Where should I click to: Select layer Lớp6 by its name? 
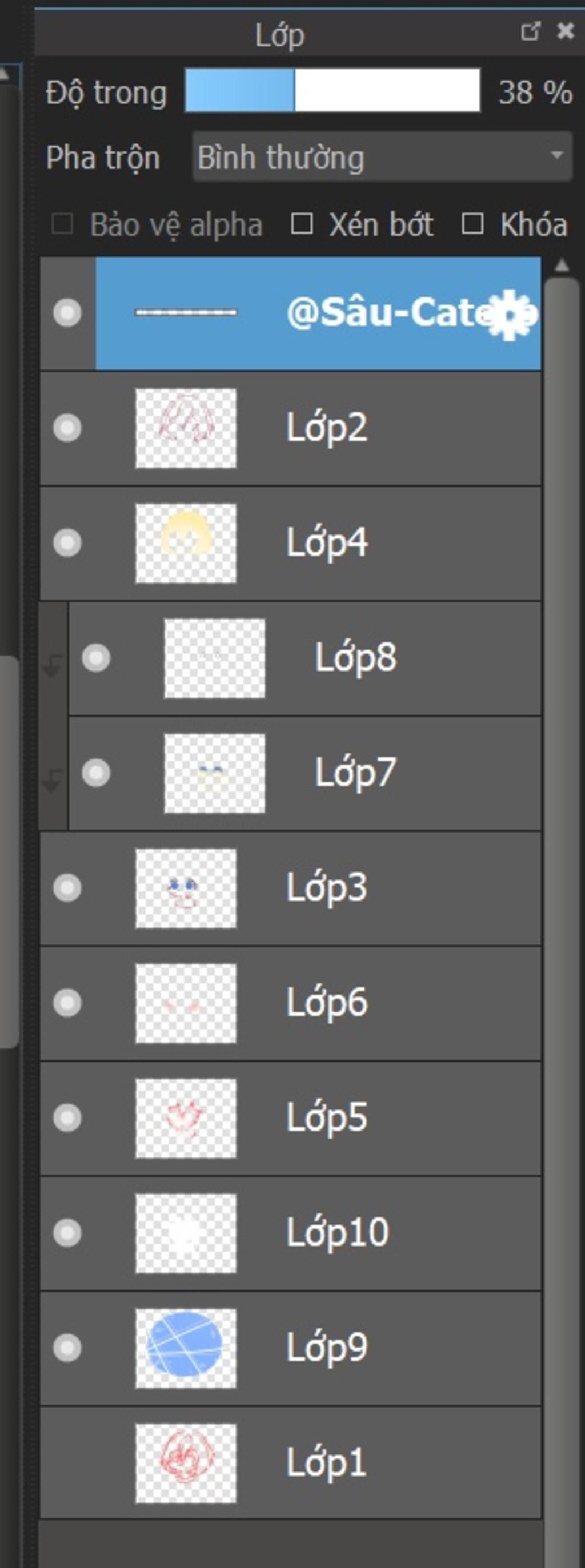pos(327,1003)
